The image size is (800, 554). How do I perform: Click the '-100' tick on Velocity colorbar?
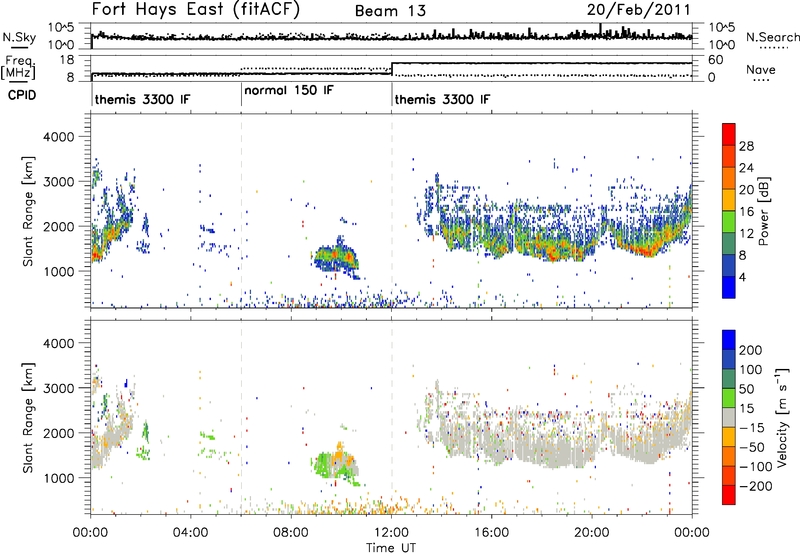pyautogui.click(x=755, y=466)
